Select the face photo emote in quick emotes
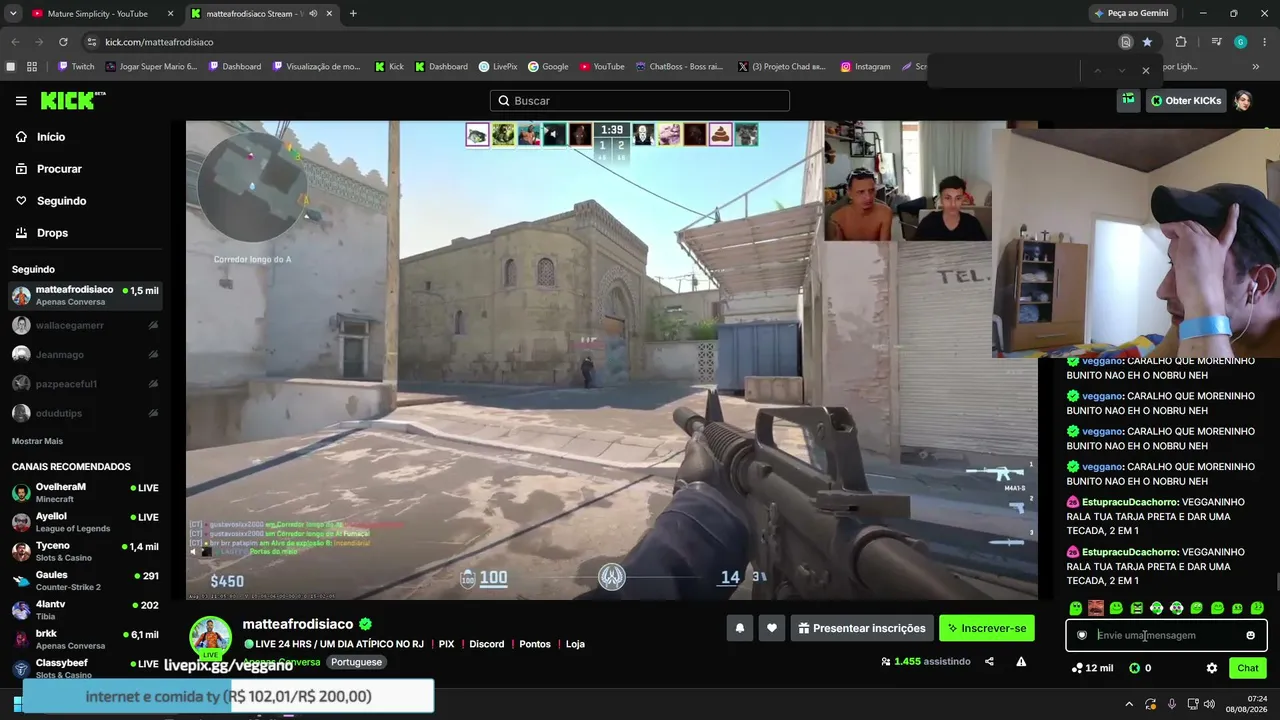Viewport: 1280px width, 720px height. 1096,608
